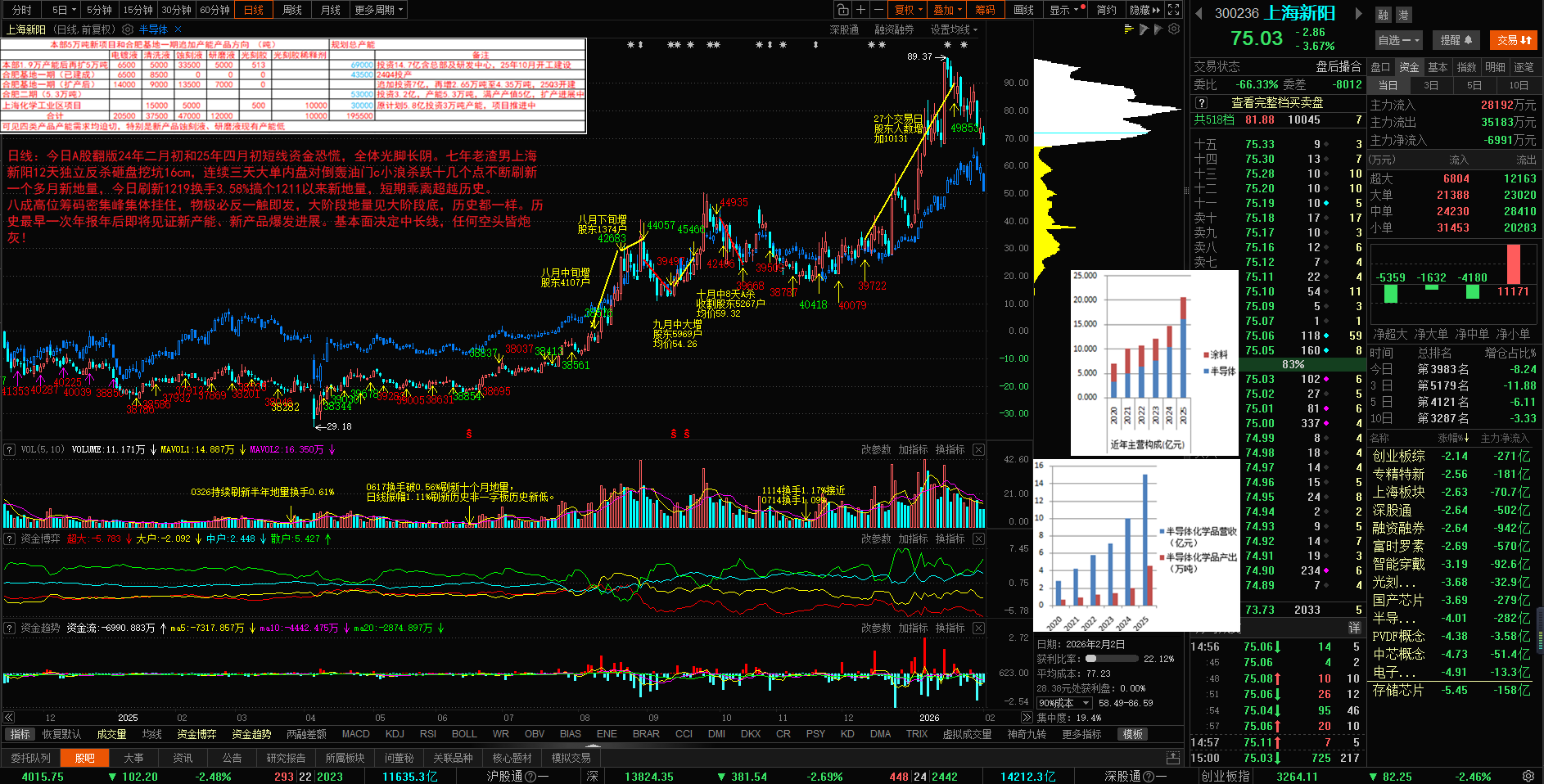Go to next stock with right arrow
Image resolution: width=1544 pixels, height=784 pixels.
coord(1358,13)
